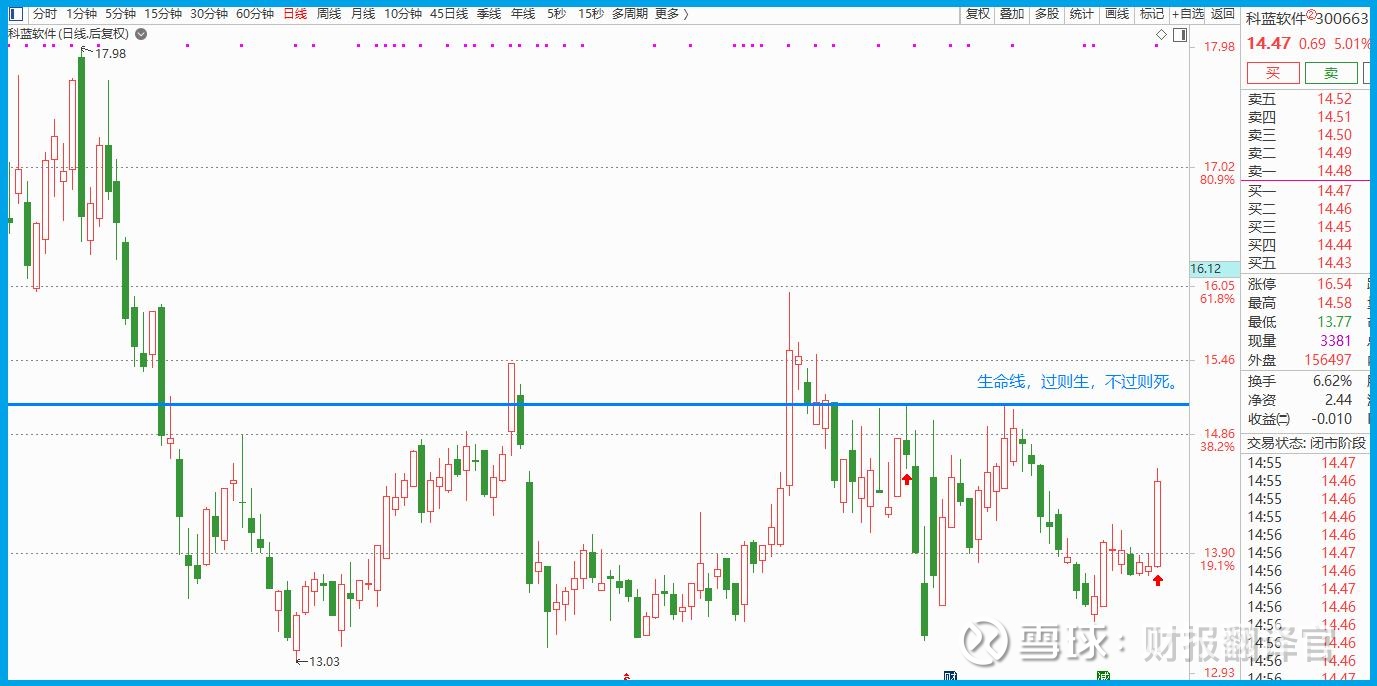The height and width of the screenshot is (686, 1377).
Task: Select the 5分钟 period tab
Action: (x=120, y=14)
